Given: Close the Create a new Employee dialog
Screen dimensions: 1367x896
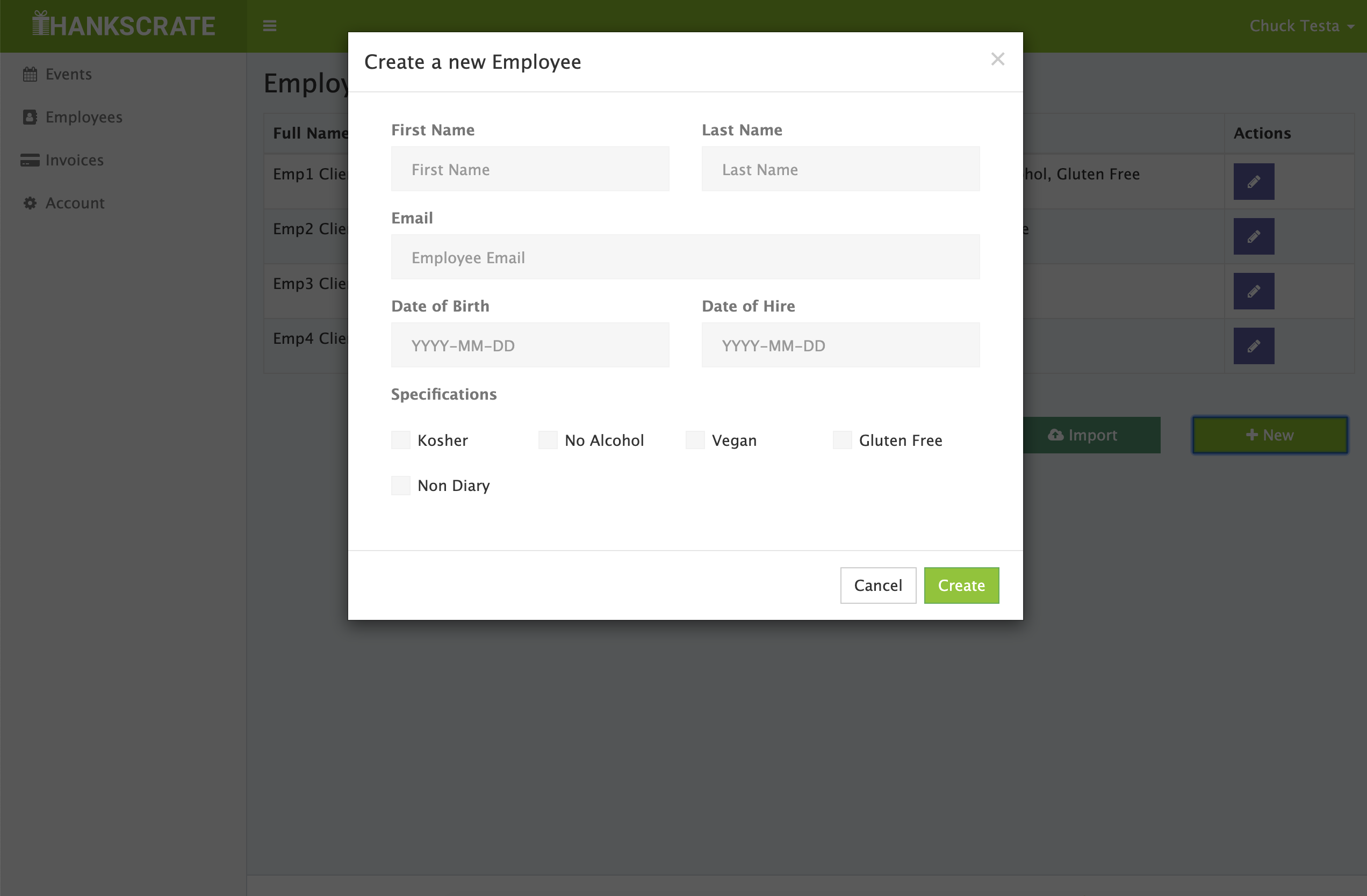Looking at the screenshot, I should (998, 59).
